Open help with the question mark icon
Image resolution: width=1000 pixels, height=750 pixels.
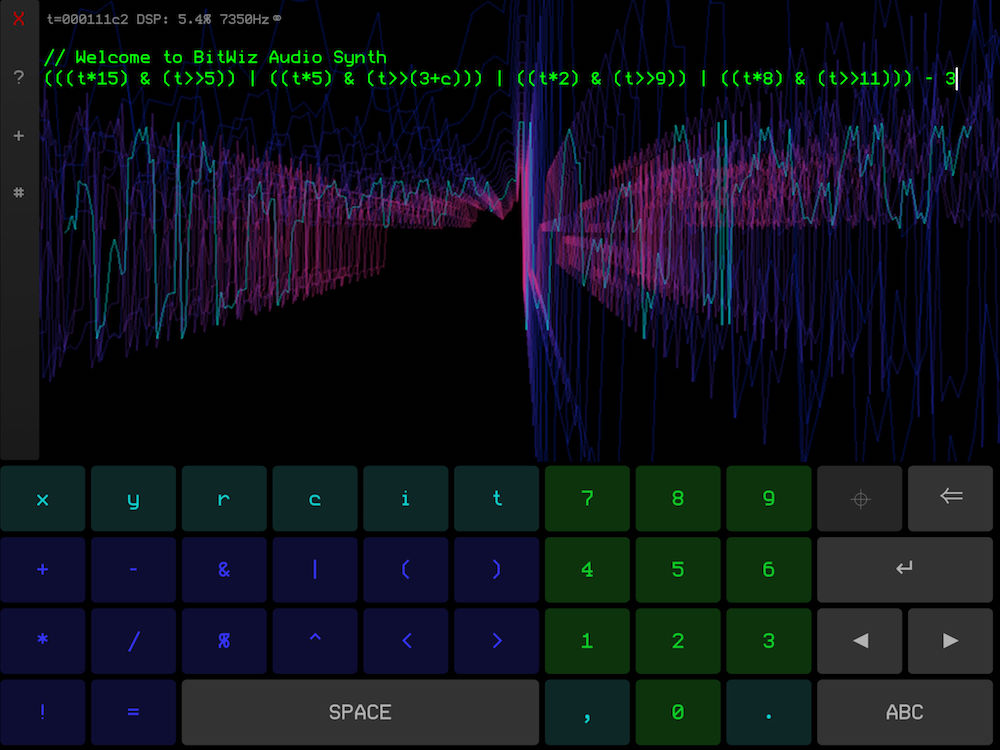point(18,77)
